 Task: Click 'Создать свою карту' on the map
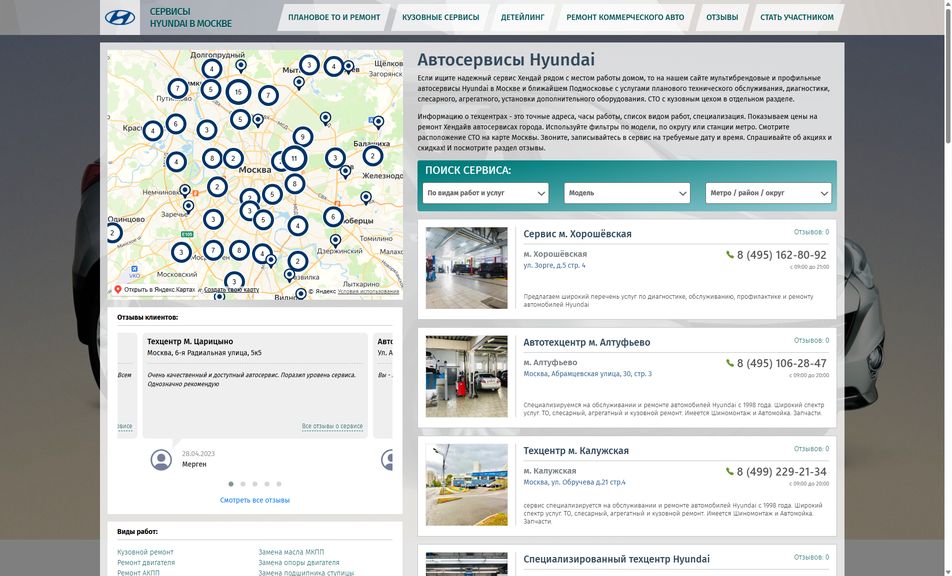point(231,290)
